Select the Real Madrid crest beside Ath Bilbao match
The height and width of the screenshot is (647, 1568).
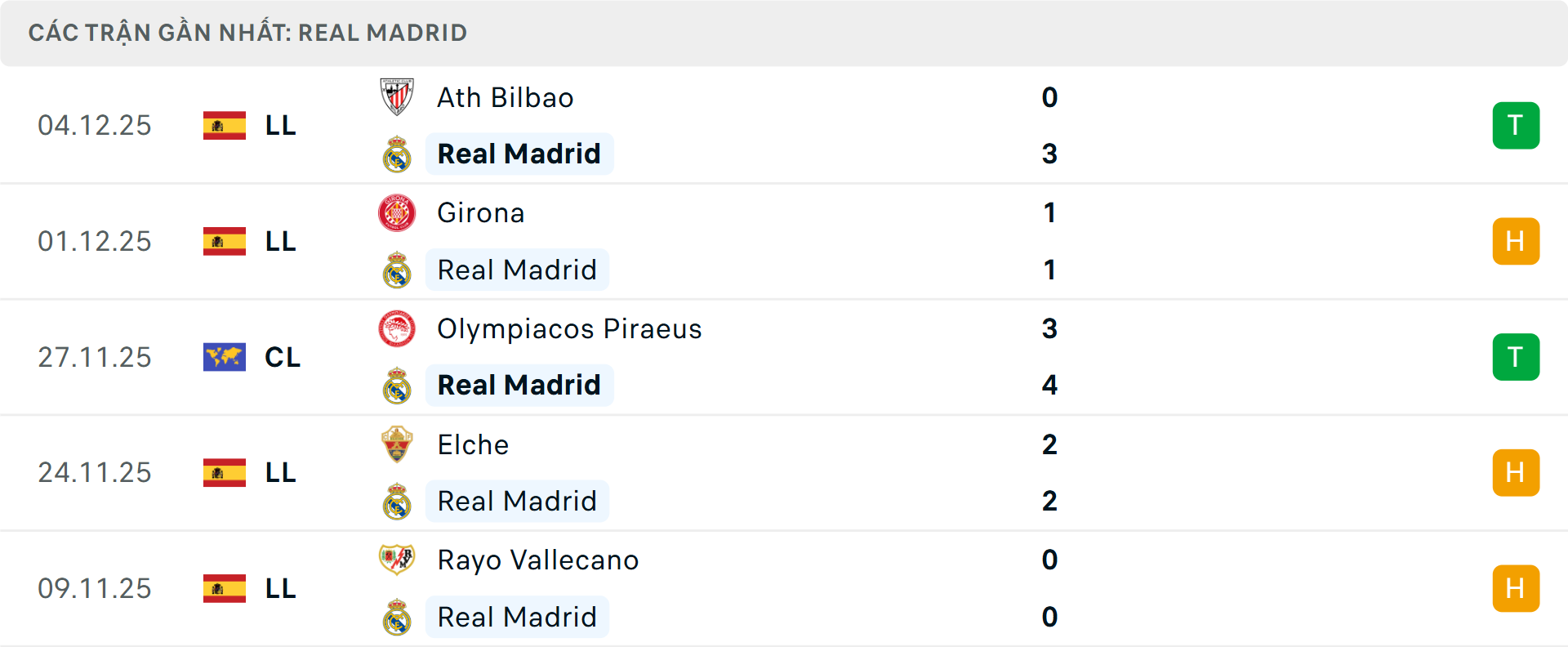pos(397,154)
